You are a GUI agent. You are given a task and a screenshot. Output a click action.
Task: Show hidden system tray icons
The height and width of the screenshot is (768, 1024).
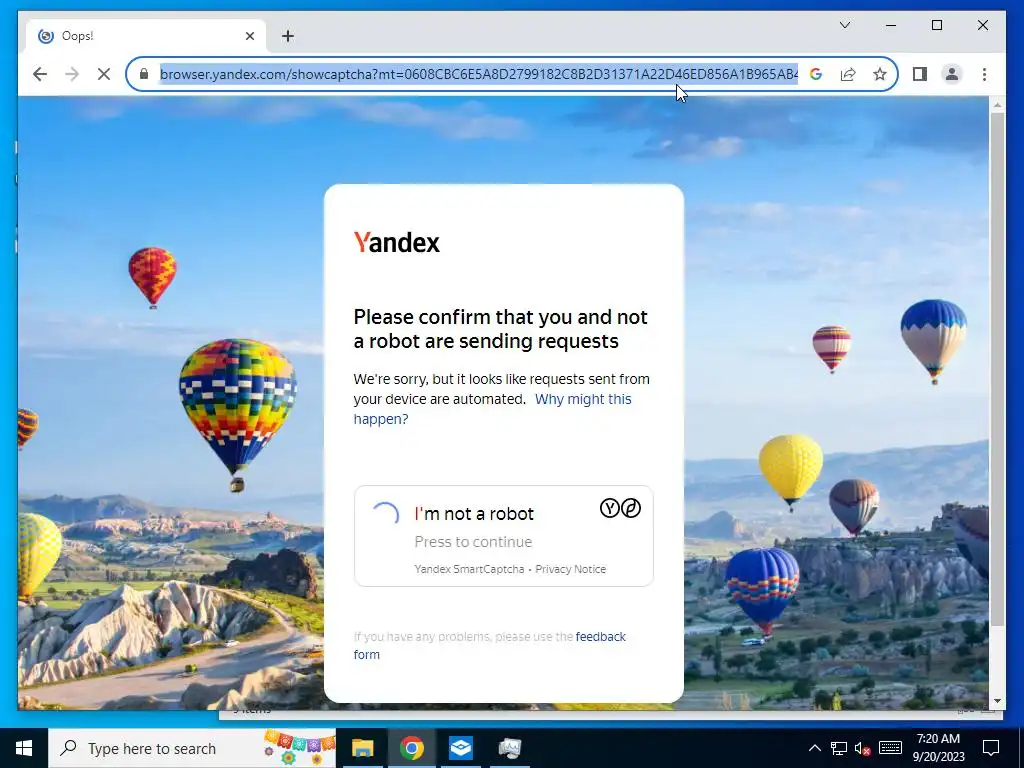point(814,748)
